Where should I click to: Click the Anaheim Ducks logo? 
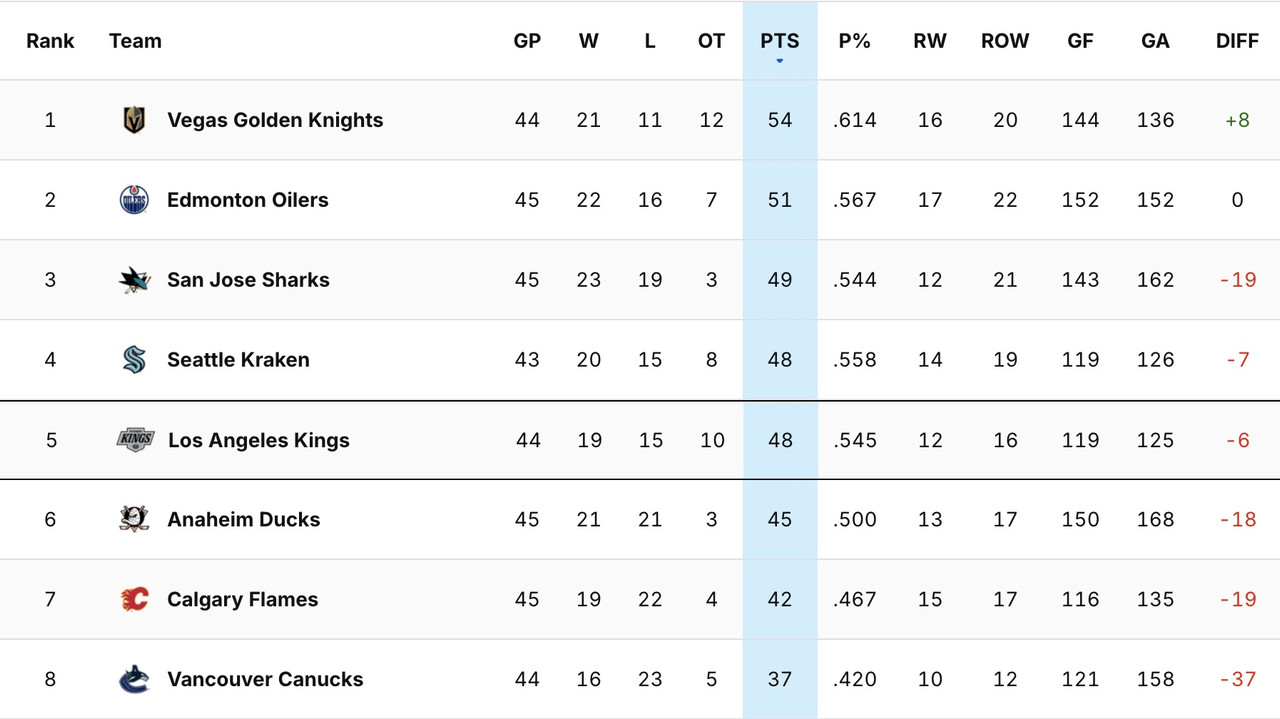[x=134, y=519]
